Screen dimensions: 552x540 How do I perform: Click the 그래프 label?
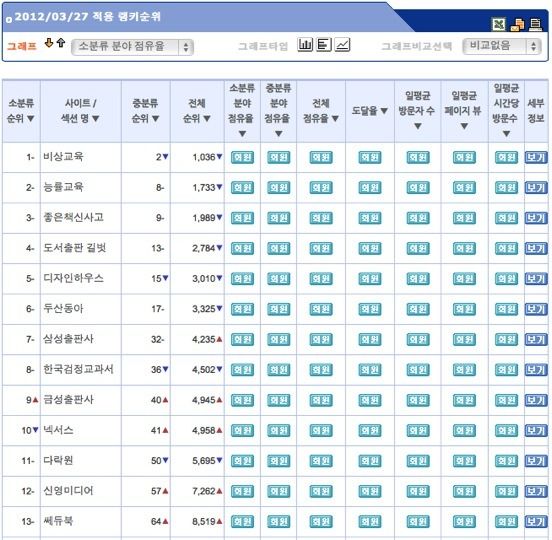click(22, 46)
